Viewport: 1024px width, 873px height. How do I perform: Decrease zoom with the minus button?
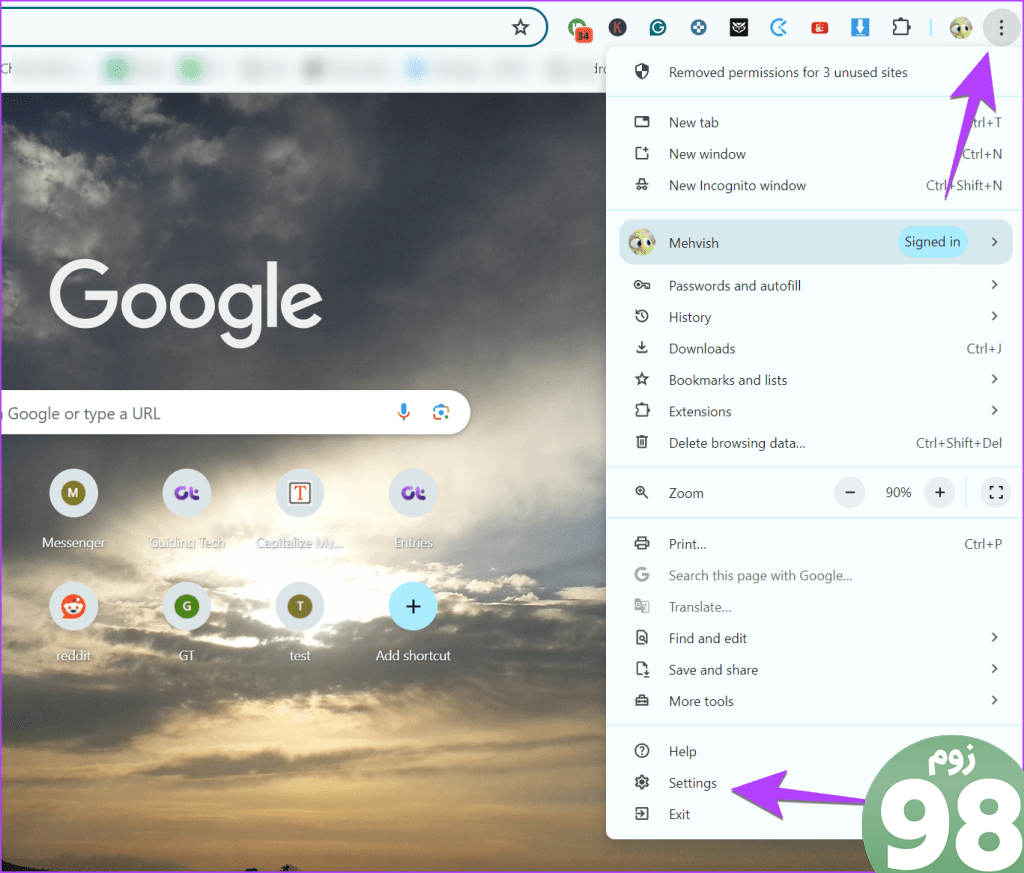pyautogui.click(x=850, y=492)
